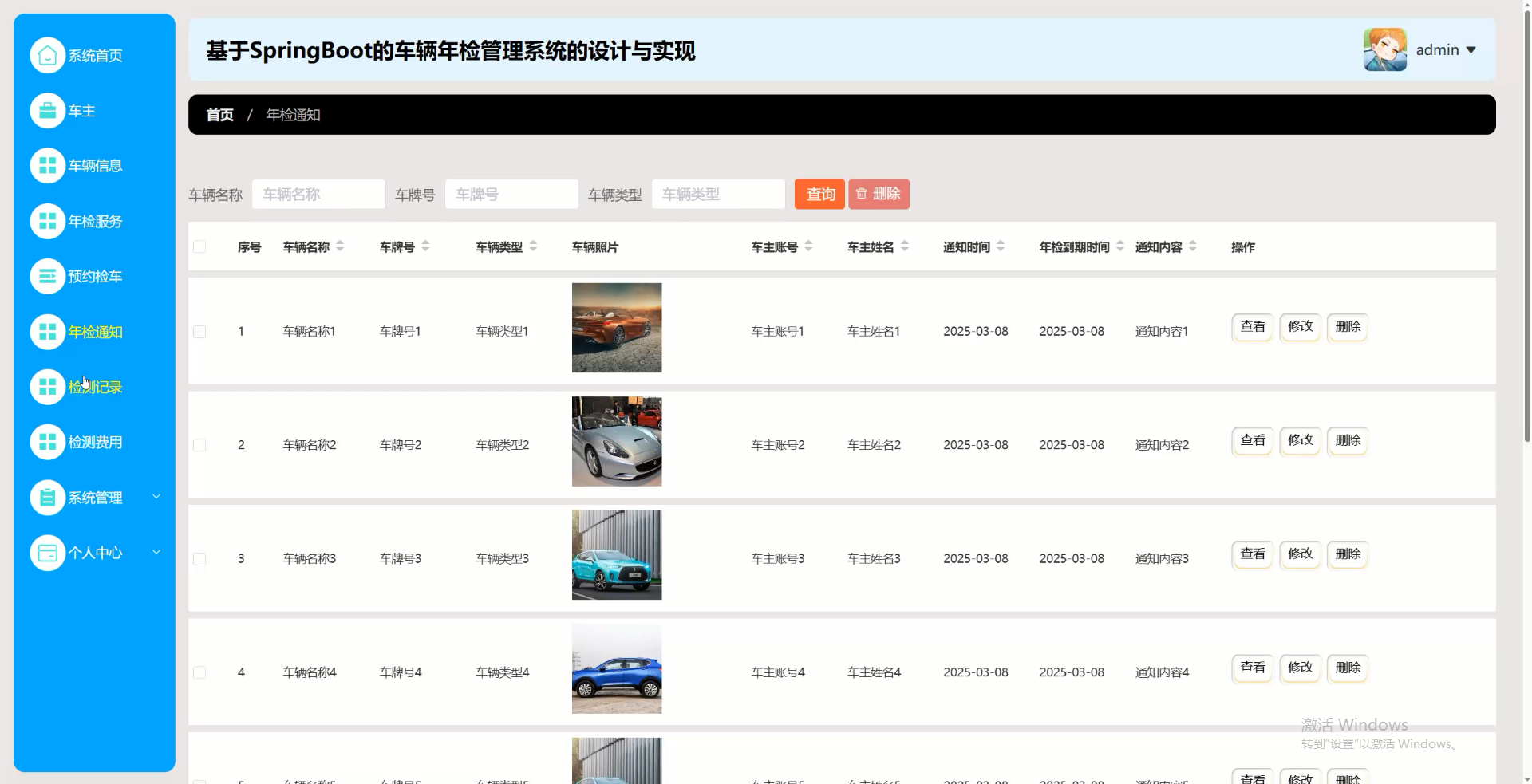This screenshot has height=784, width=1532.
Task: Toggle the select-all checkbox in table header
Action: 199,246
